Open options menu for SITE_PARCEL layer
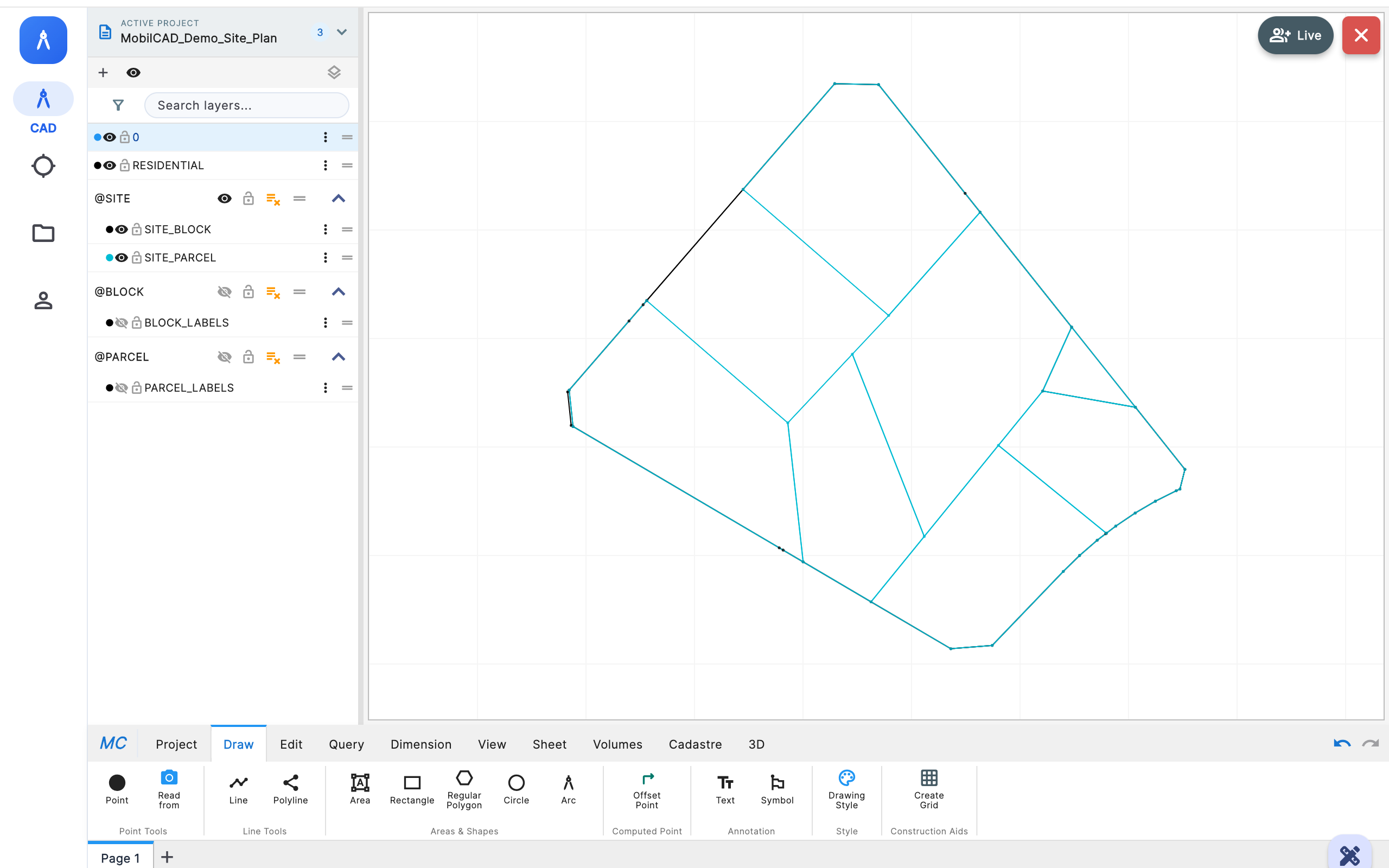1389x868 pixels. [326, 258]
